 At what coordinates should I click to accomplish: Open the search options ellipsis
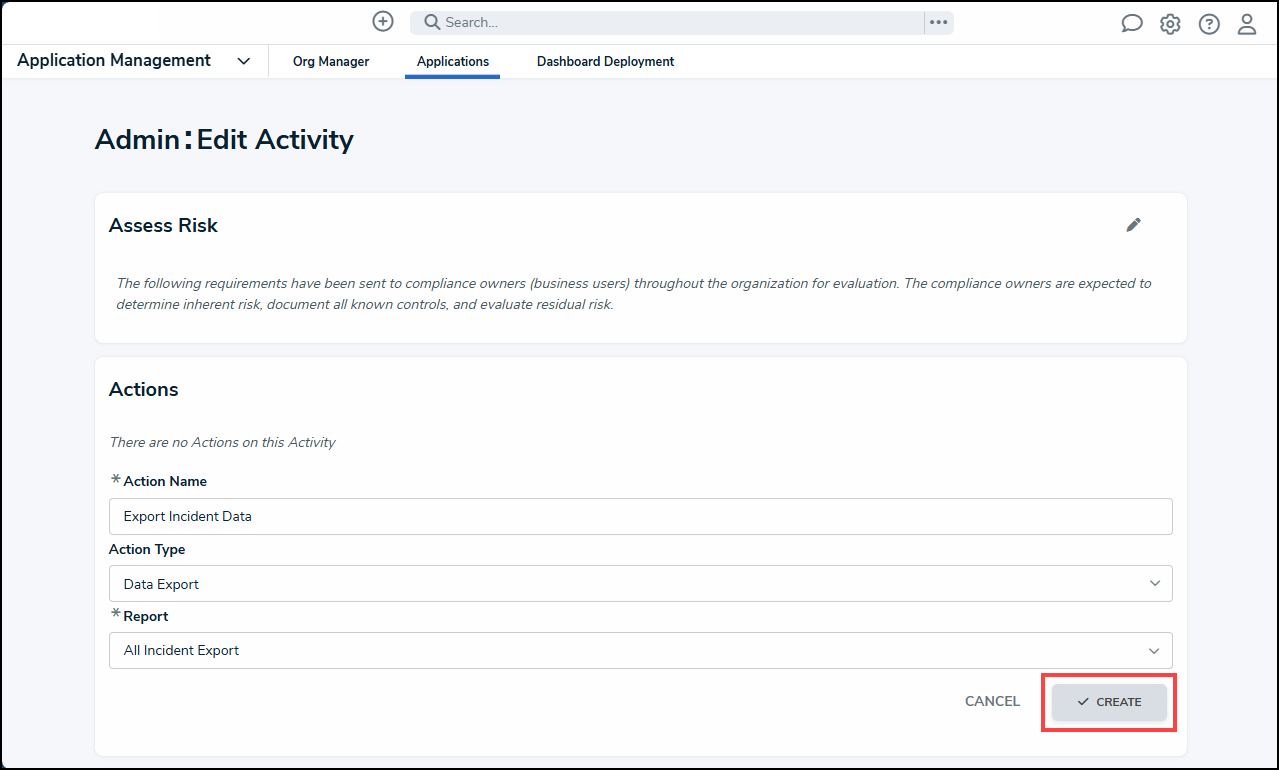(x=938, y=22)
